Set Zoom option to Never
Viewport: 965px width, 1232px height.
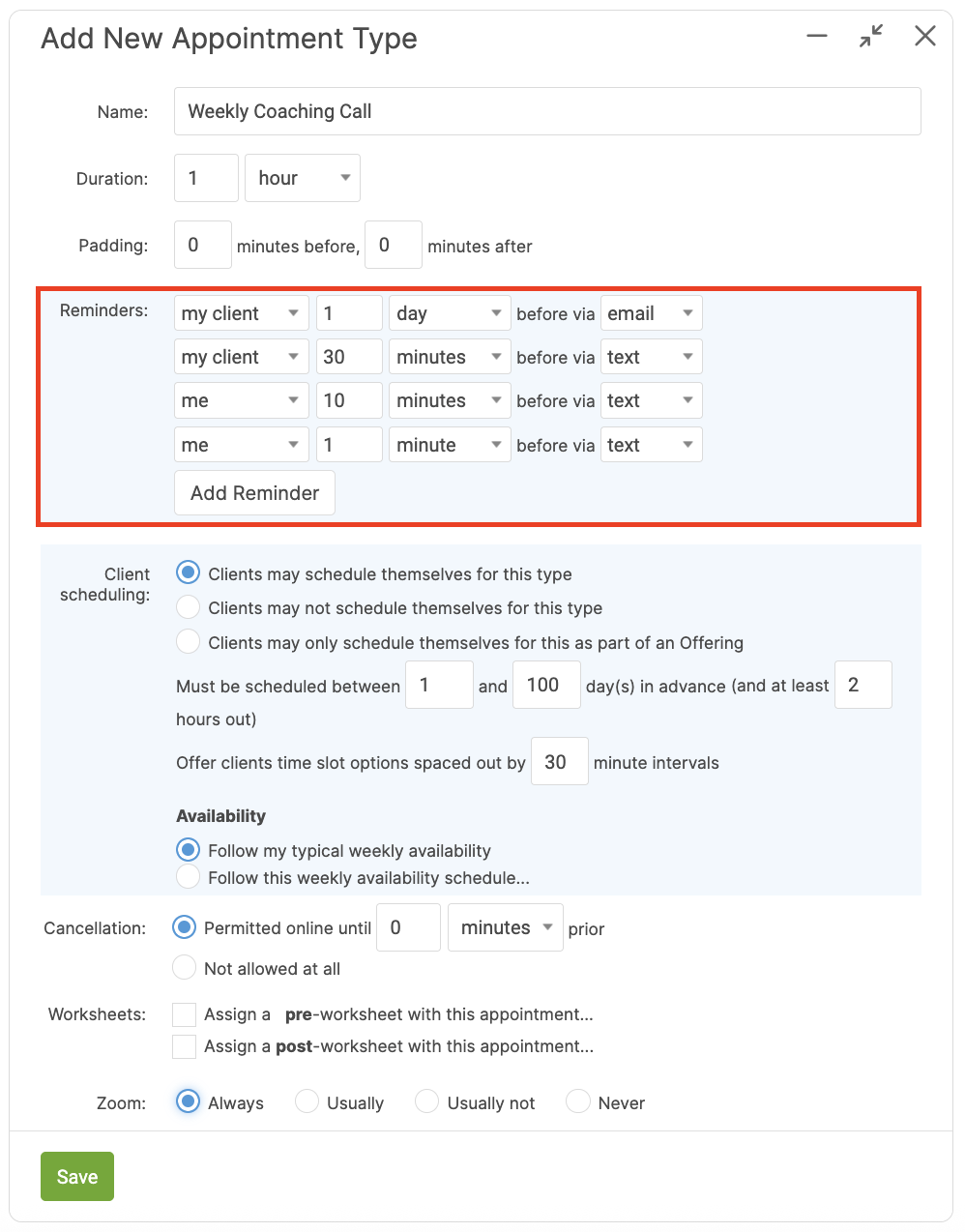578,1102
